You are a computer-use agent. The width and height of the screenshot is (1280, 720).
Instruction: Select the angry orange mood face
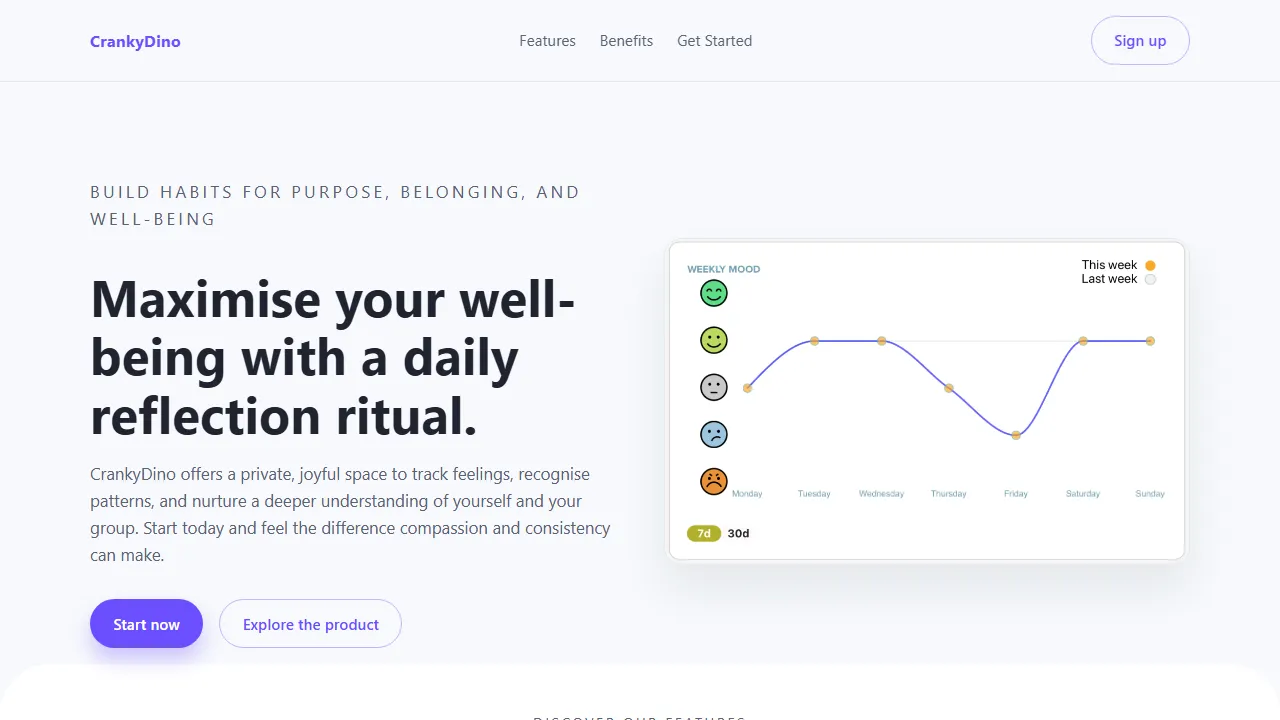(714, 481)
